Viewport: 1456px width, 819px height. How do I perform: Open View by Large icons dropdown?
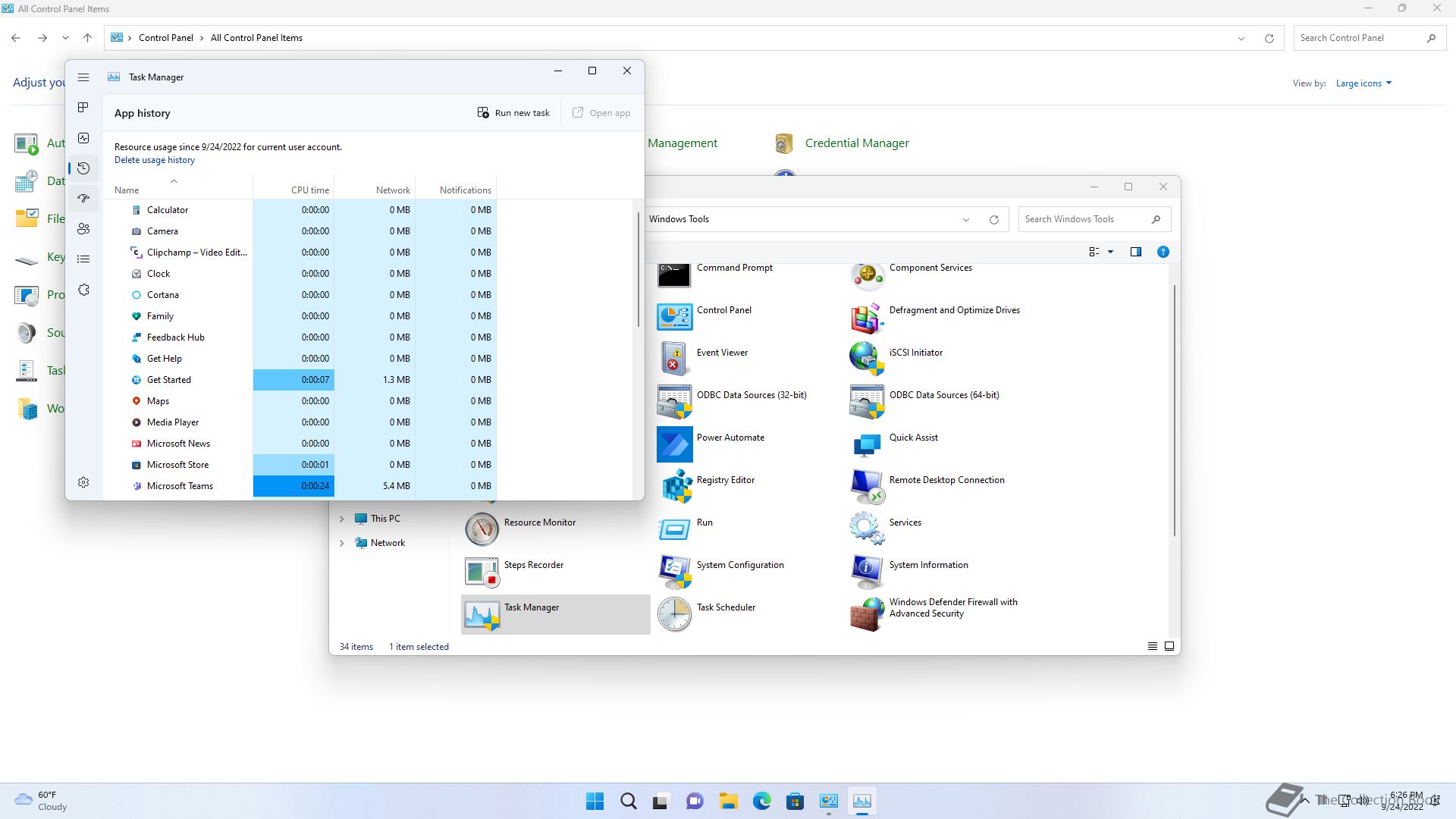pyautogui.click(x=1363, y=83)
